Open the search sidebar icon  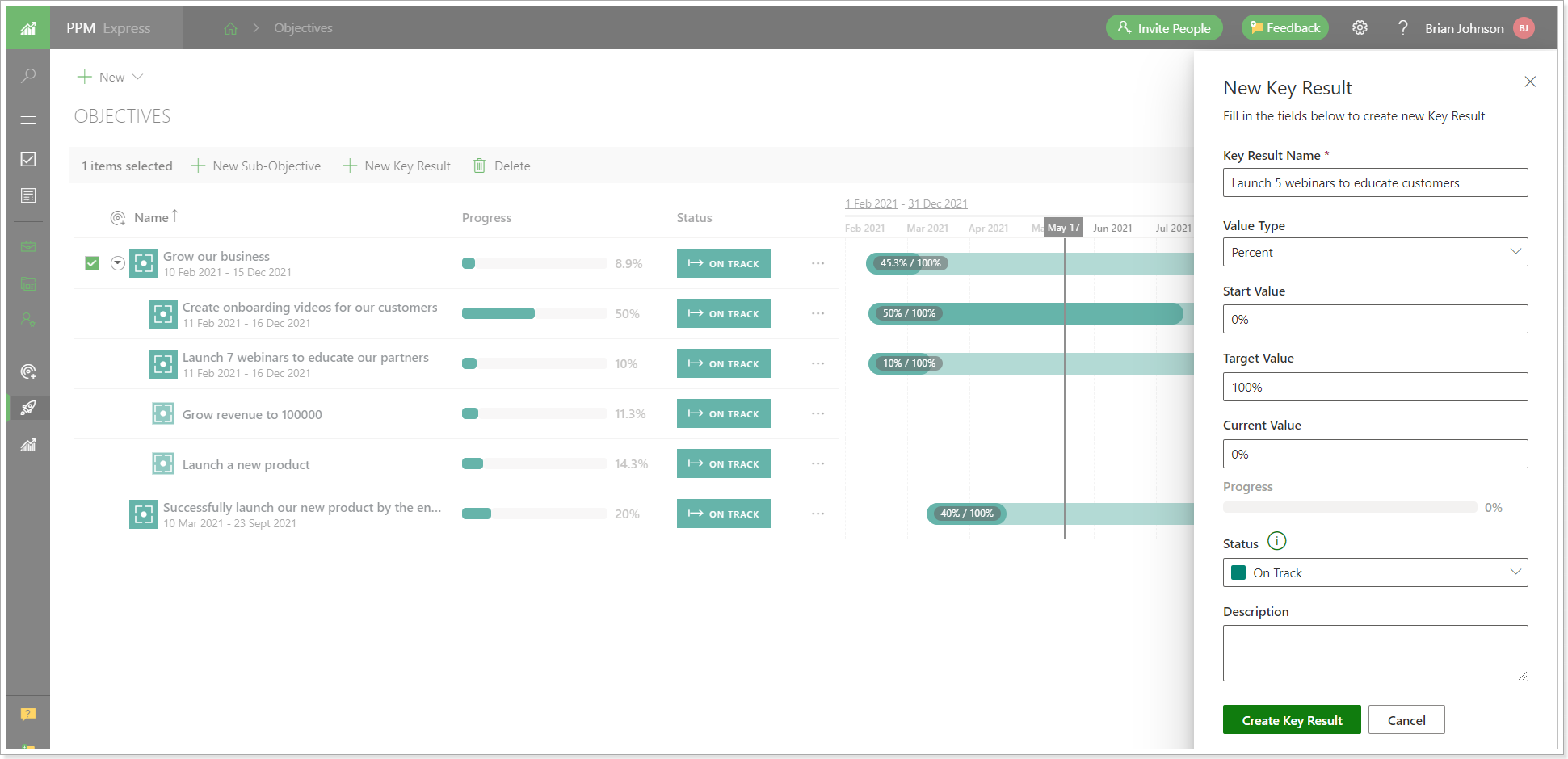point(28,75)
